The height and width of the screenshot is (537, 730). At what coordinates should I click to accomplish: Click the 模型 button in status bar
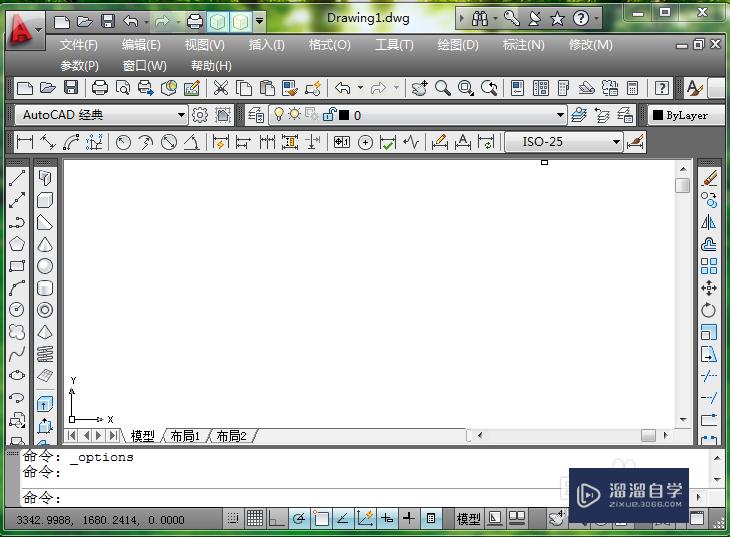click(x=468, y=518)
